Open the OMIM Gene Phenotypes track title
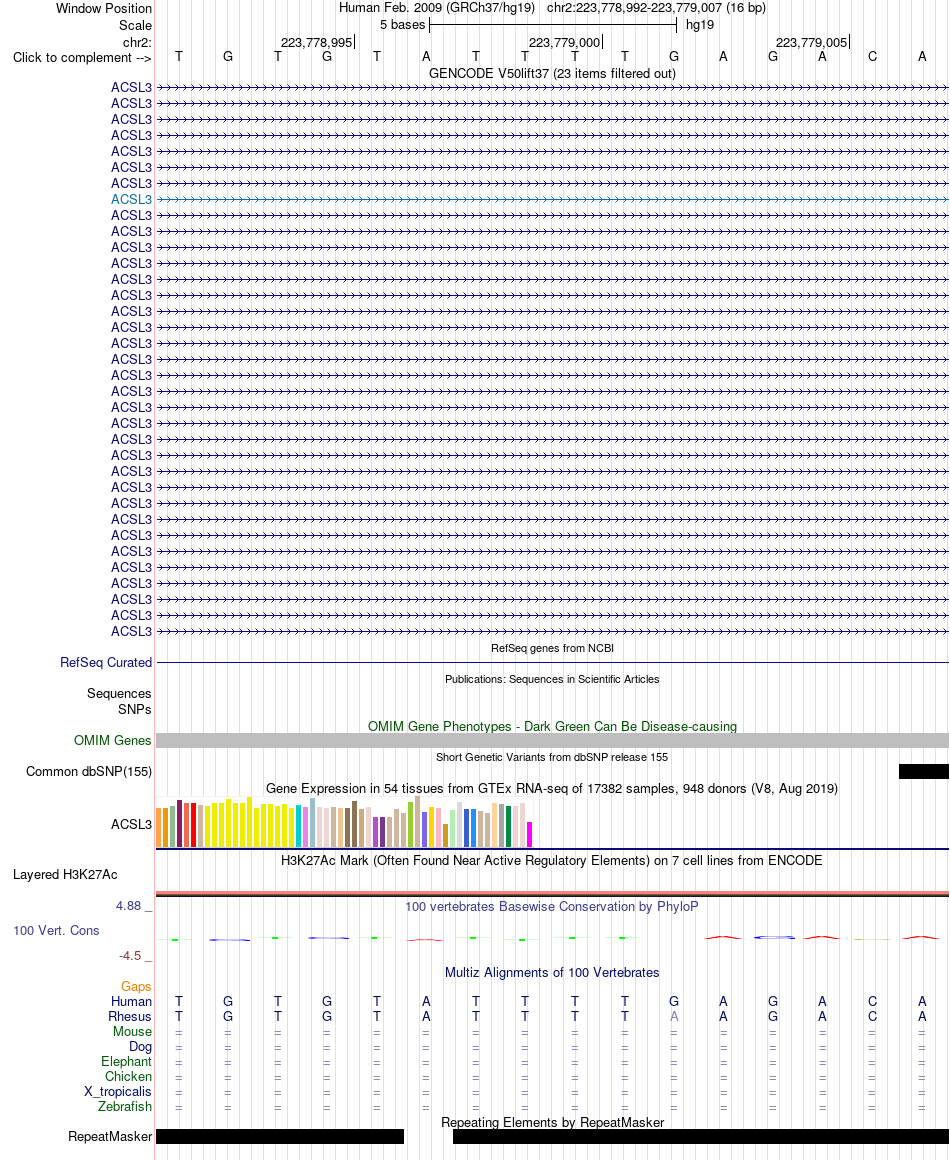 (x=552, y=726)
